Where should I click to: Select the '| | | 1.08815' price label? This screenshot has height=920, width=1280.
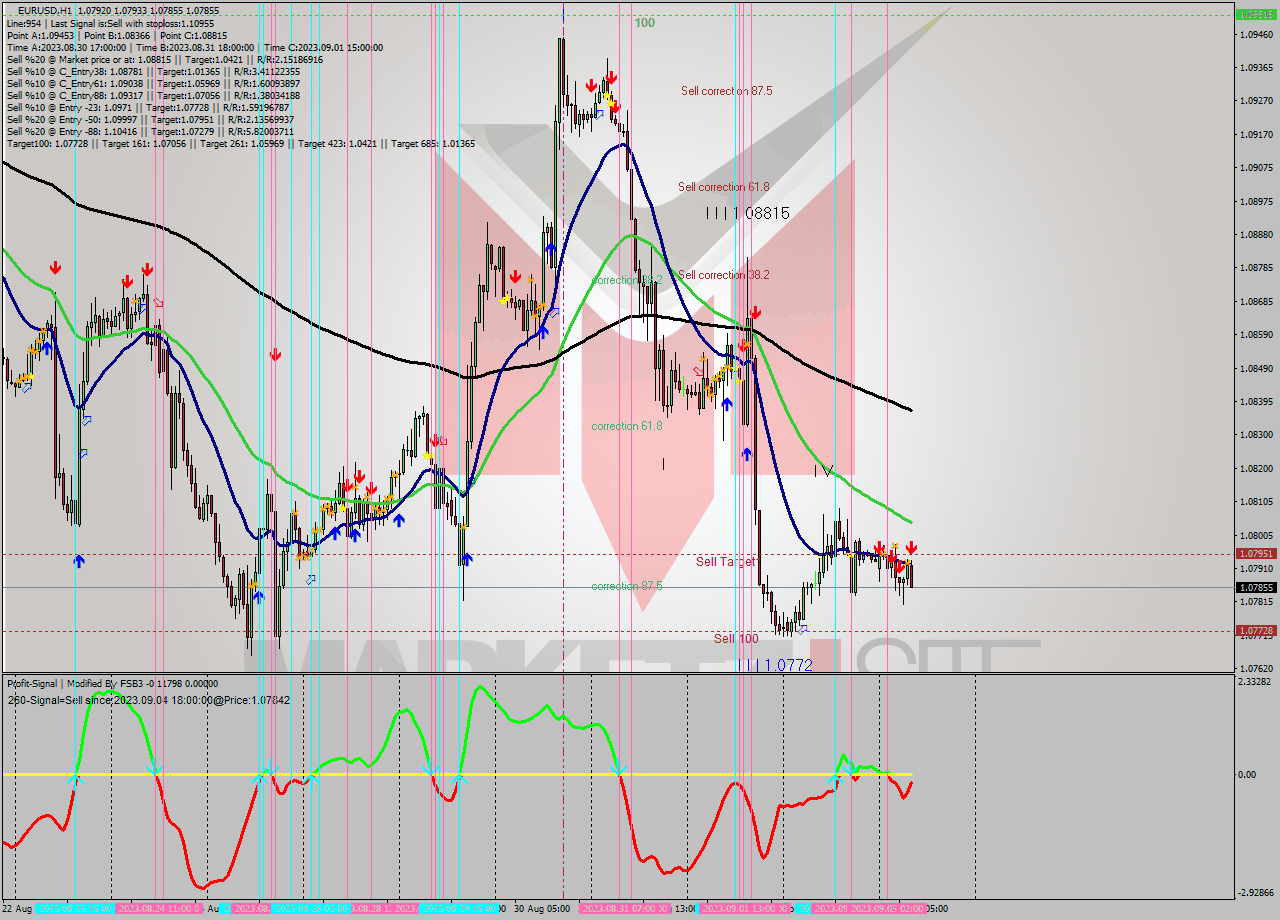coord(747,212)
